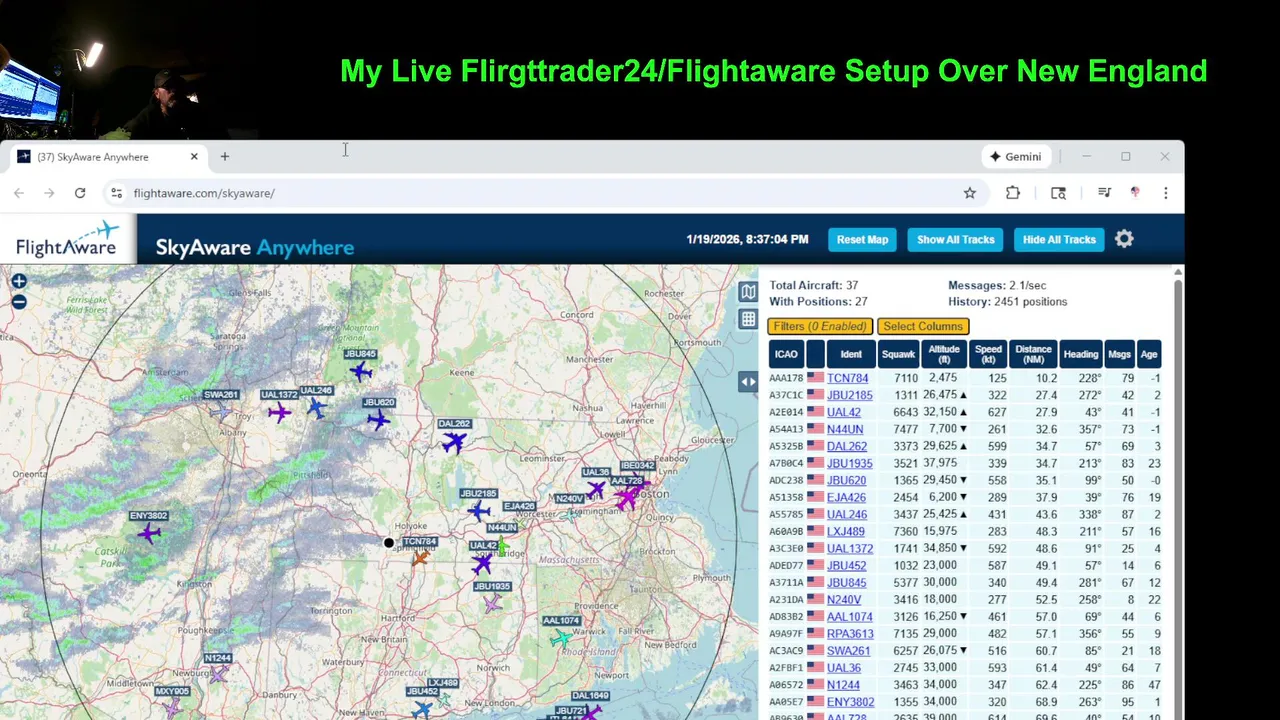
Task: Select AAL1074 aircraft on map
Action: pos(561,637)
